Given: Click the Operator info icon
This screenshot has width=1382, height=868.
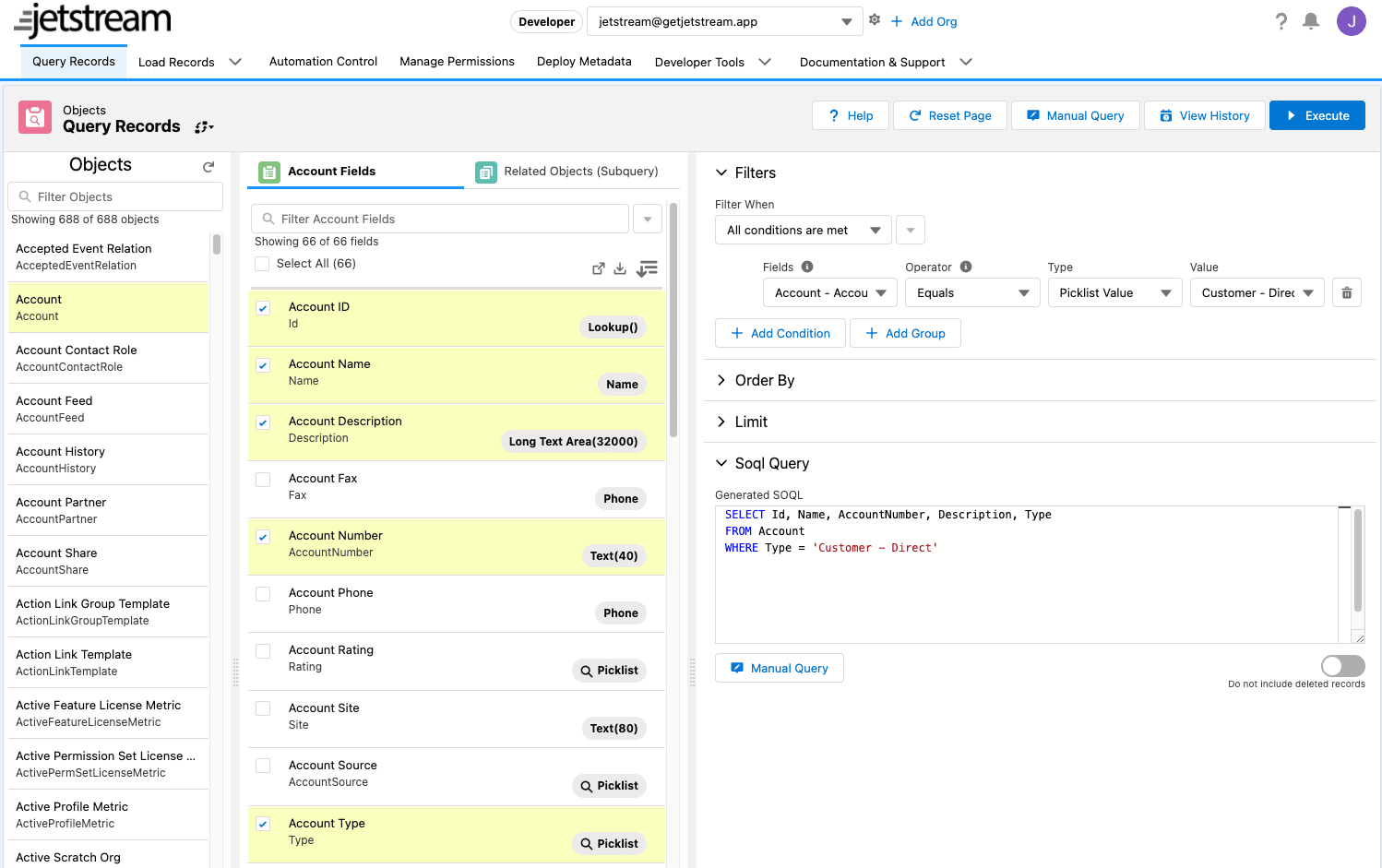Looking at the screenshot, I should 966,267.
